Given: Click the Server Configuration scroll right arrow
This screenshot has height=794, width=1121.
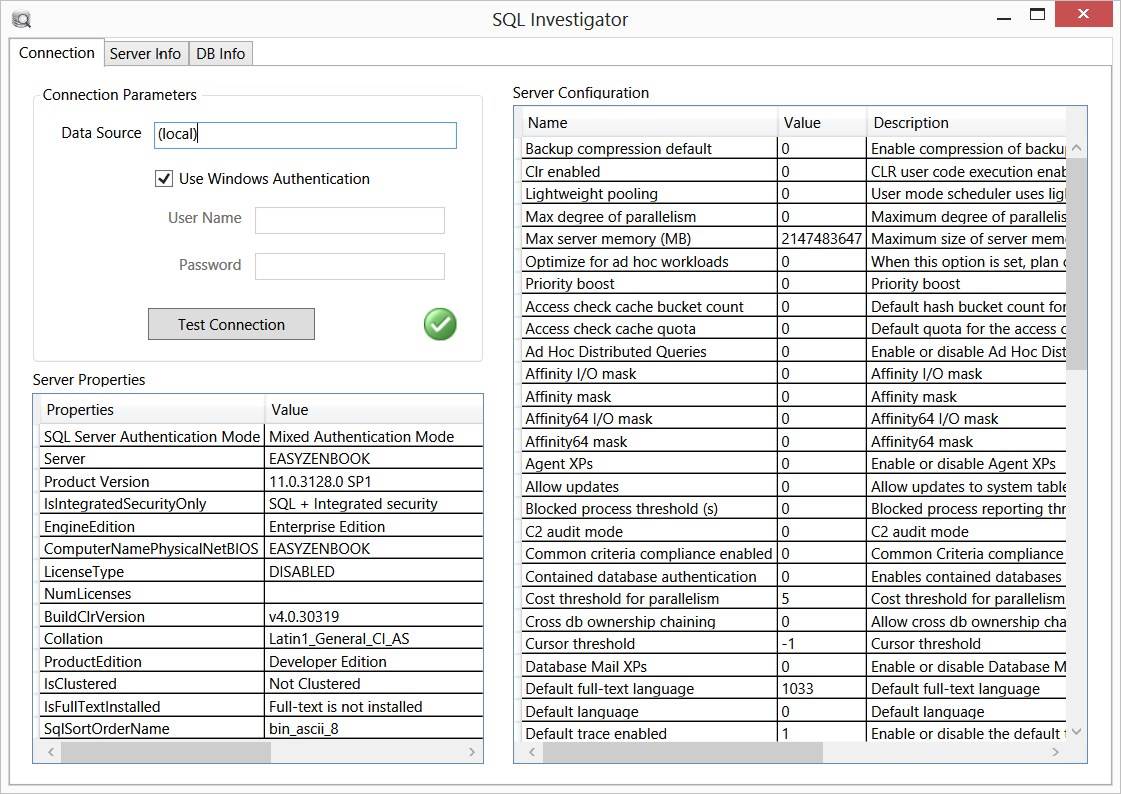Looking at the screenshot, I should pyautogui.click(x=1056, y=752).
